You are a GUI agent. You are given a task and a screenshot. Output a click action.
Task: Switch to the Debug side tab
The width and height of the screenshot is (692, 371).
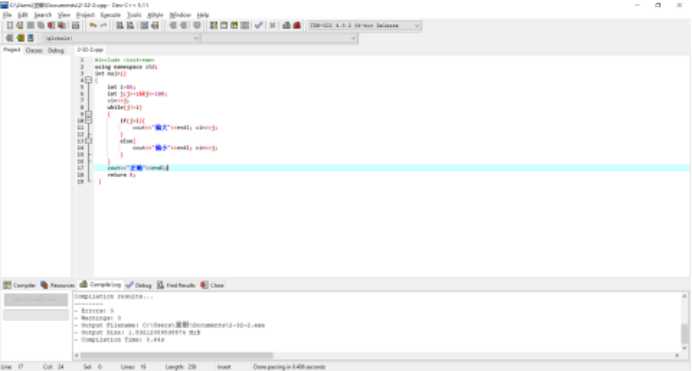click(56, 51)
